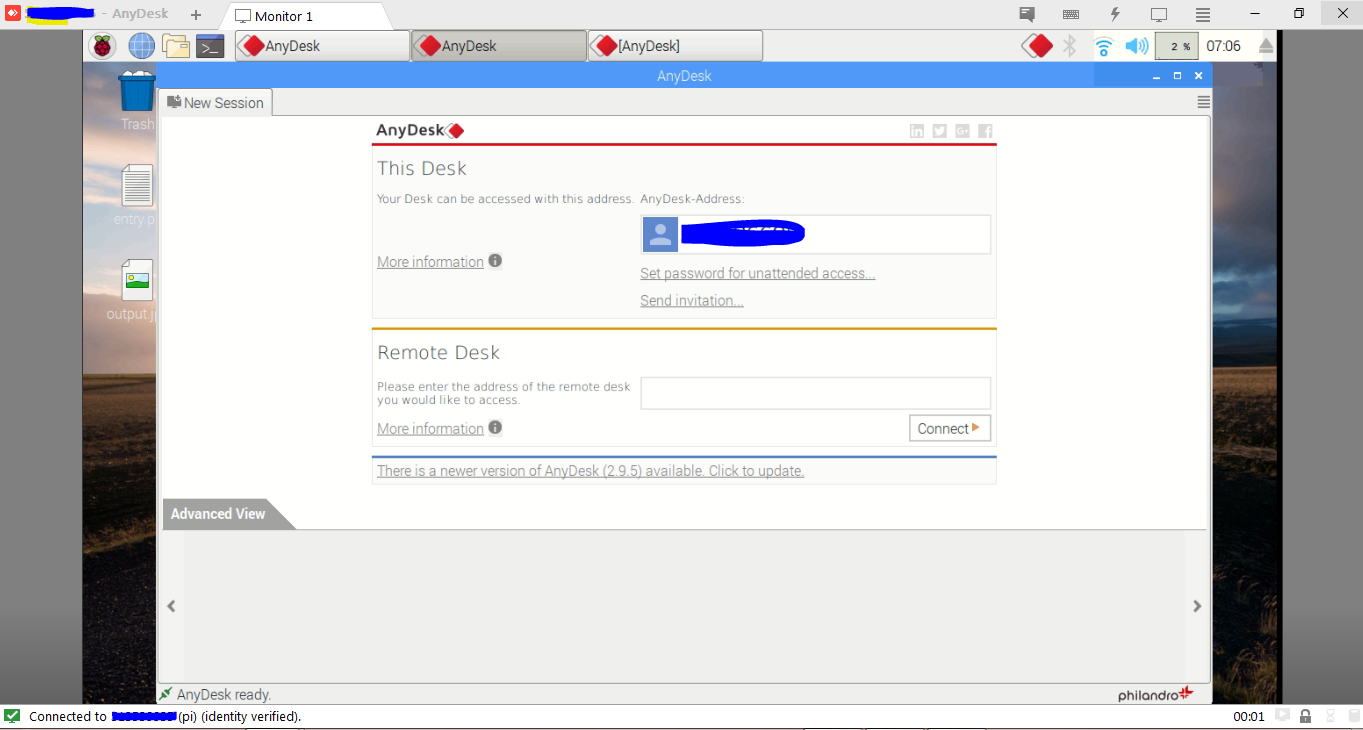
Task: Open the remote AnyDesk window menu icon
Action: click(1203, 102)
